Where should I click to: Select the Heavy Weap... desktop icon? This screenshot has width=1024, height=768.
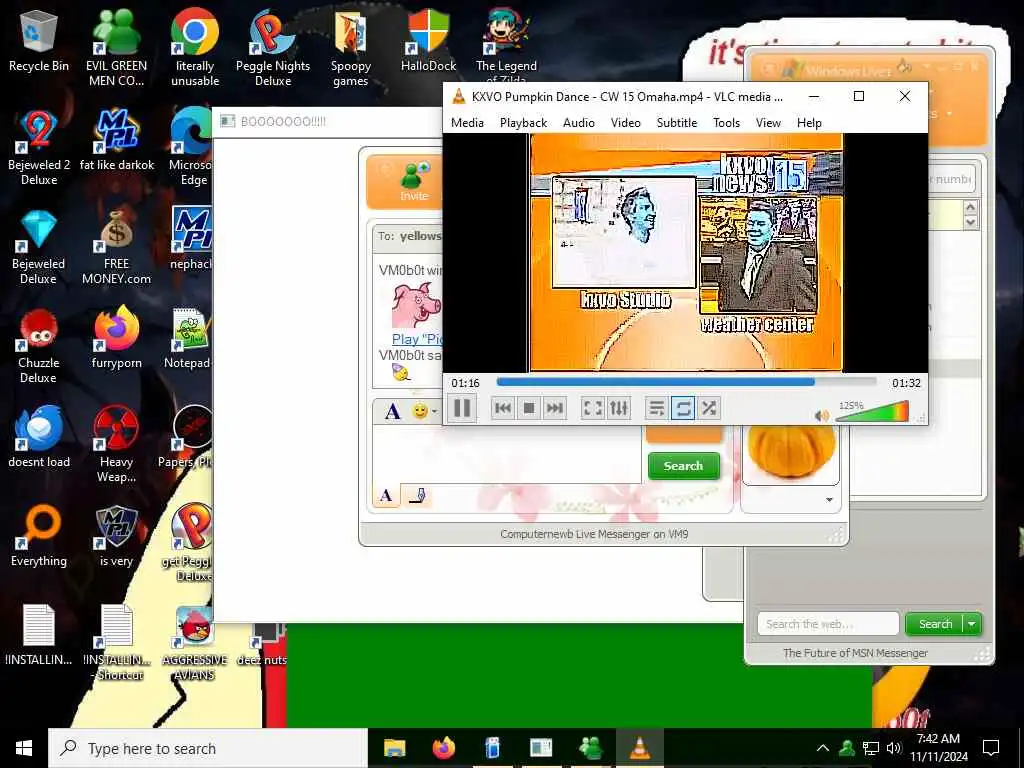tap(116, 444)
